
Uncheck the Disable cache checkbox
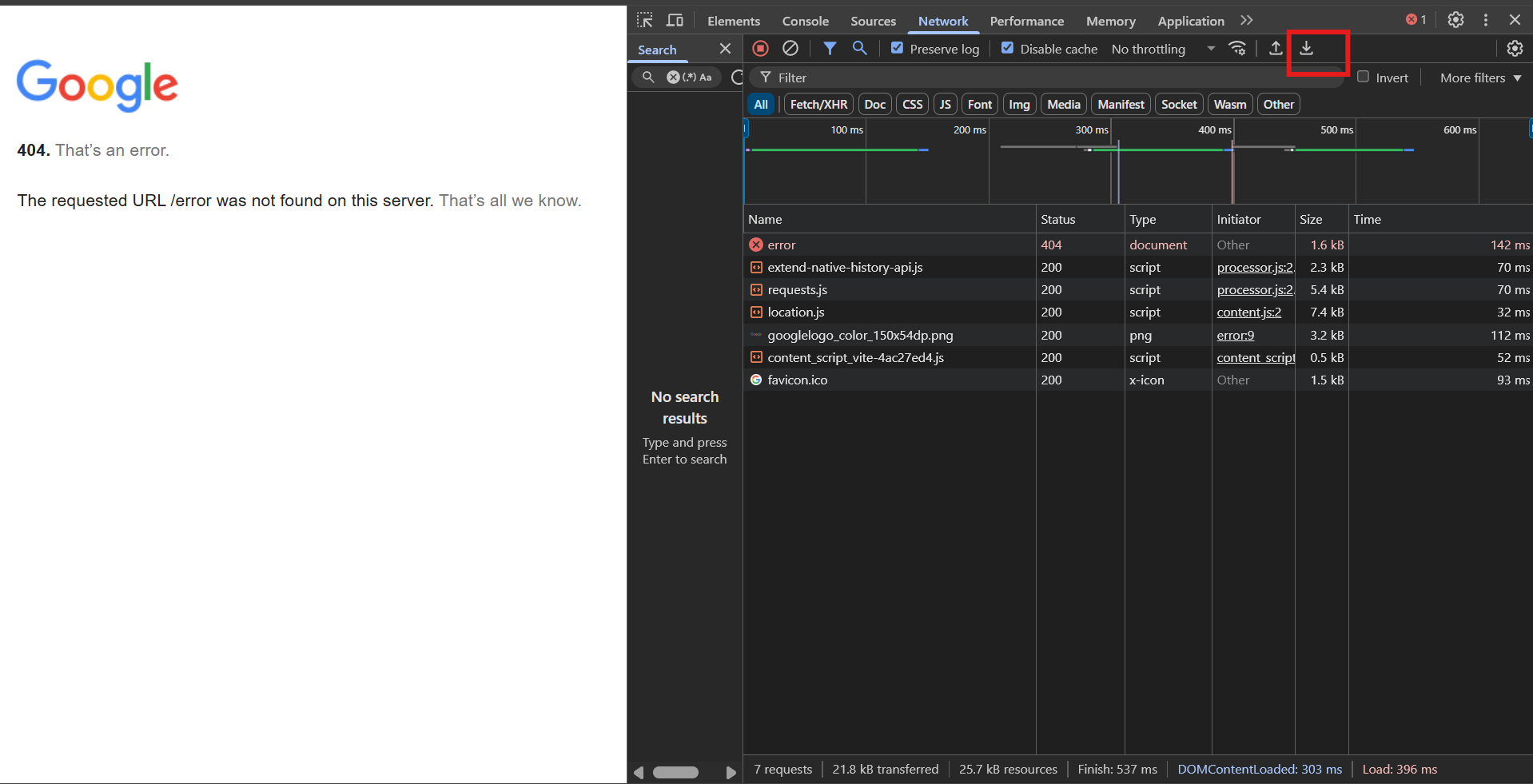(1008, 49)
